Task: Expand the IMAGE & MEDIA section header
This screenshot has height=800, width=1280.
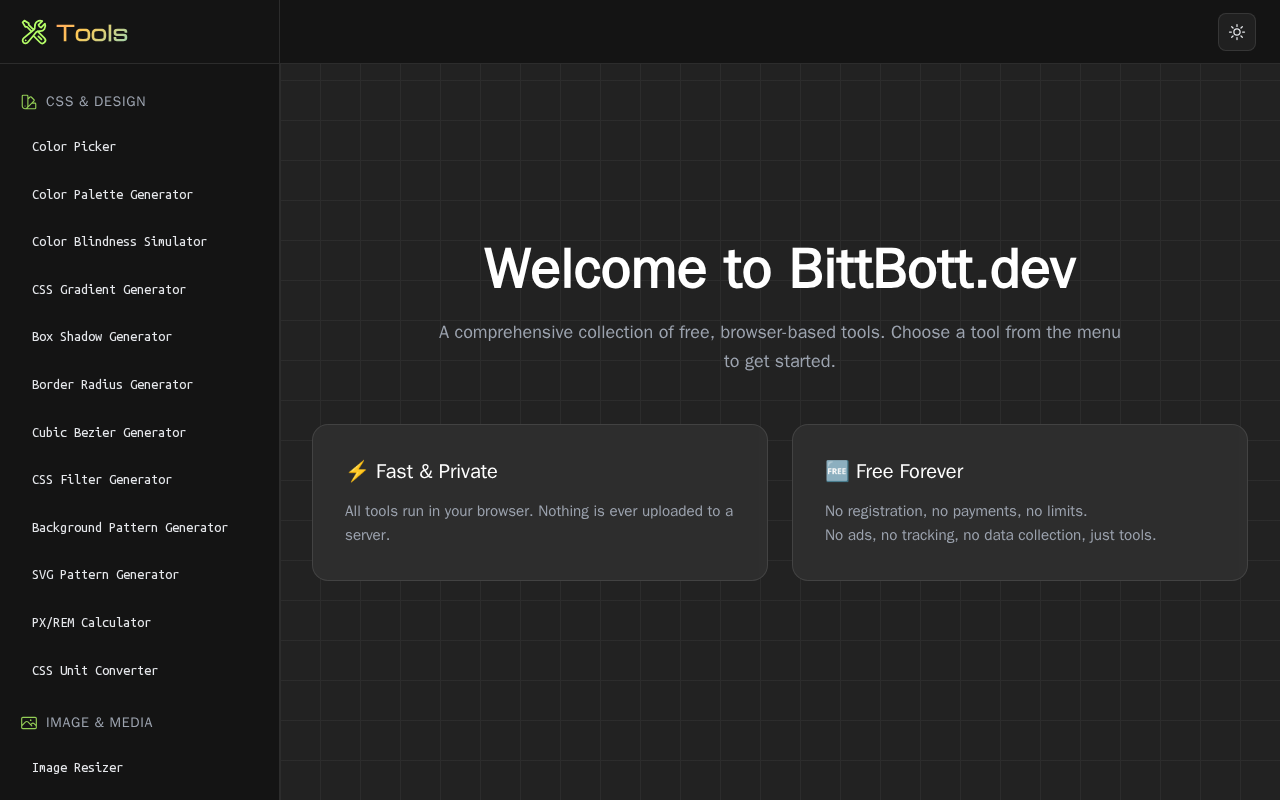Action: pos(99,723)
